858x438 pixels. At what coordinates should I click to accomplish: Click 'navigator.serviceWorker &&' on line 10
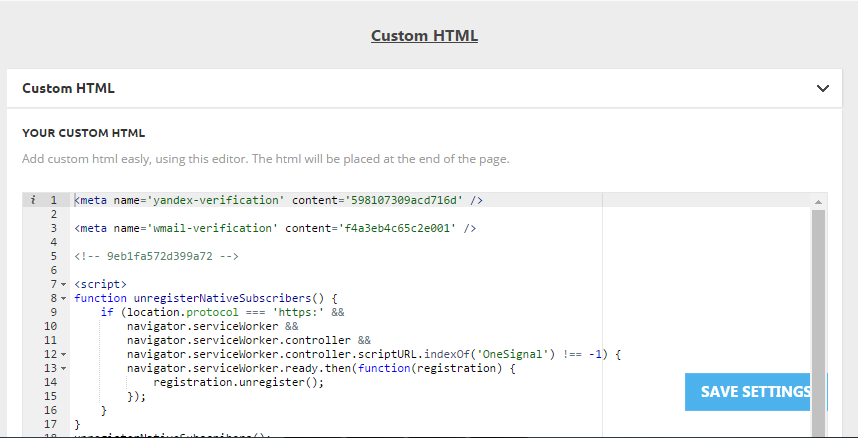coord(213,326)
